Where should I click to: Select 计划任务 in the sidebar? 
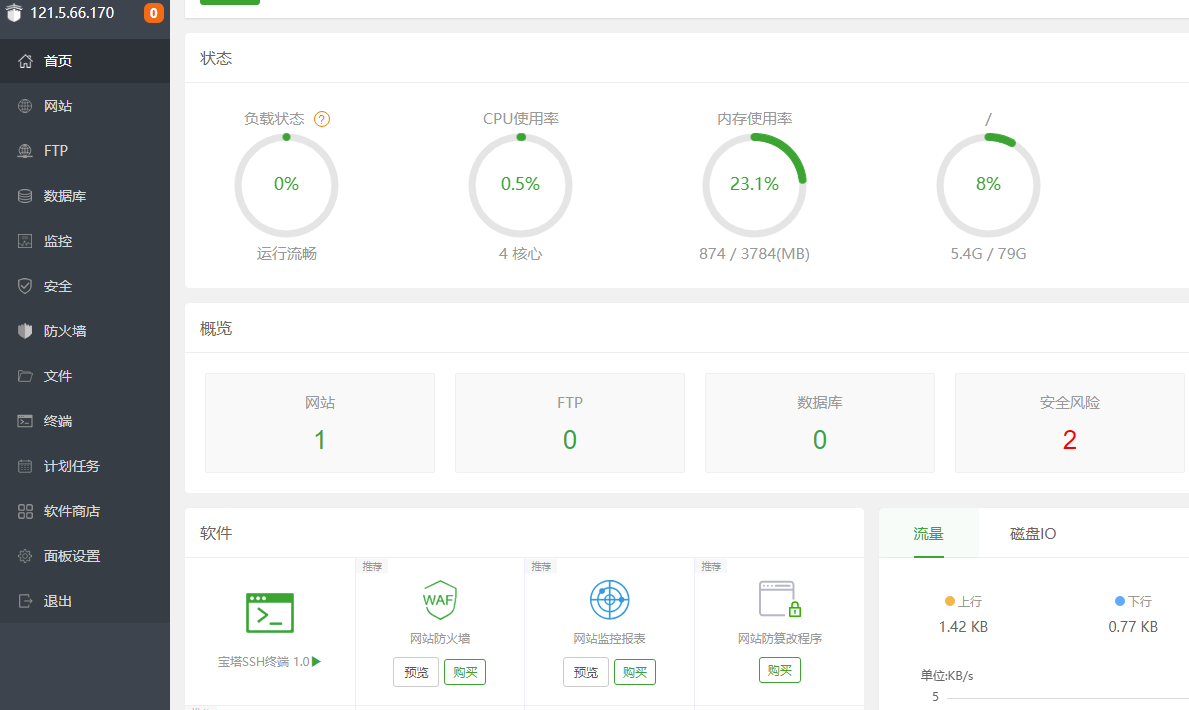[x=85, y=466]
